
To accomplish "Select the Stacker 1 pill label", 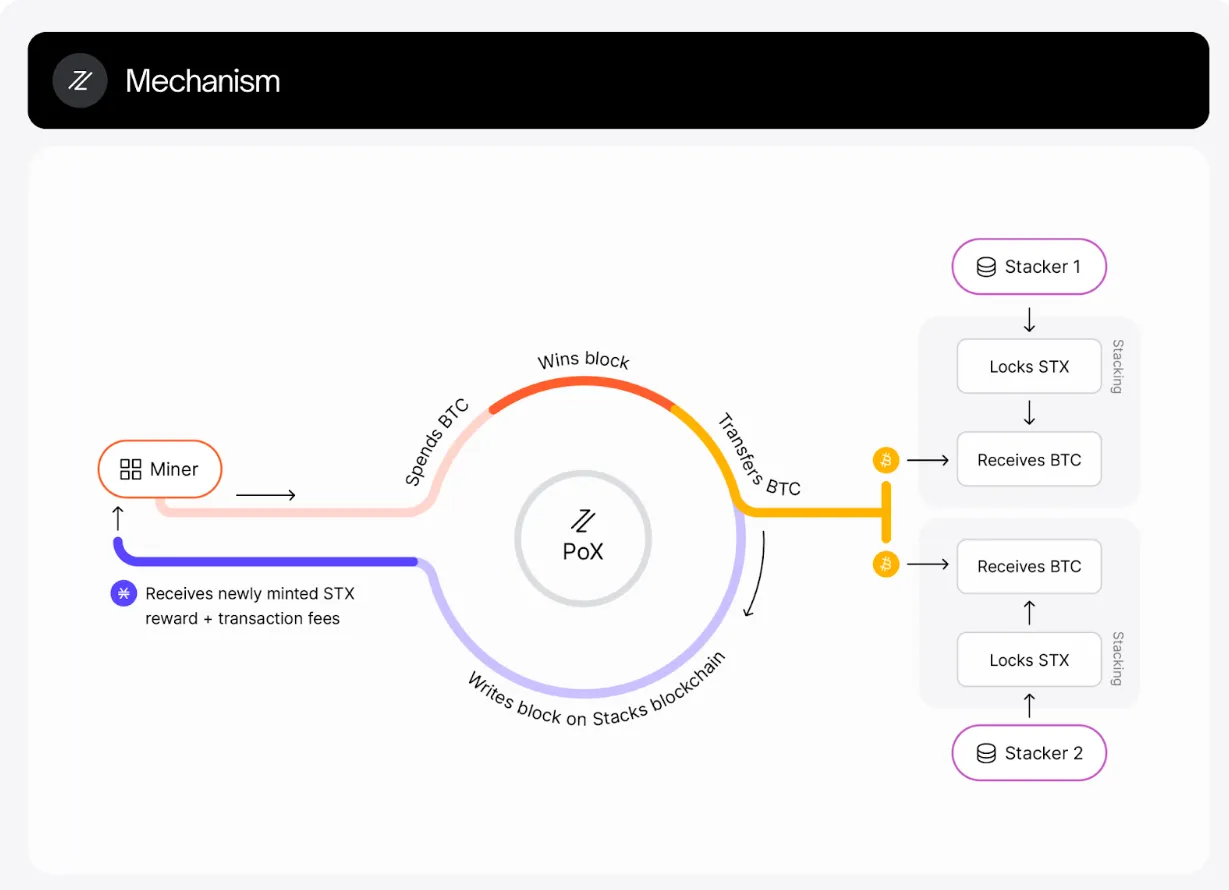I will (x=1042, y=267).
